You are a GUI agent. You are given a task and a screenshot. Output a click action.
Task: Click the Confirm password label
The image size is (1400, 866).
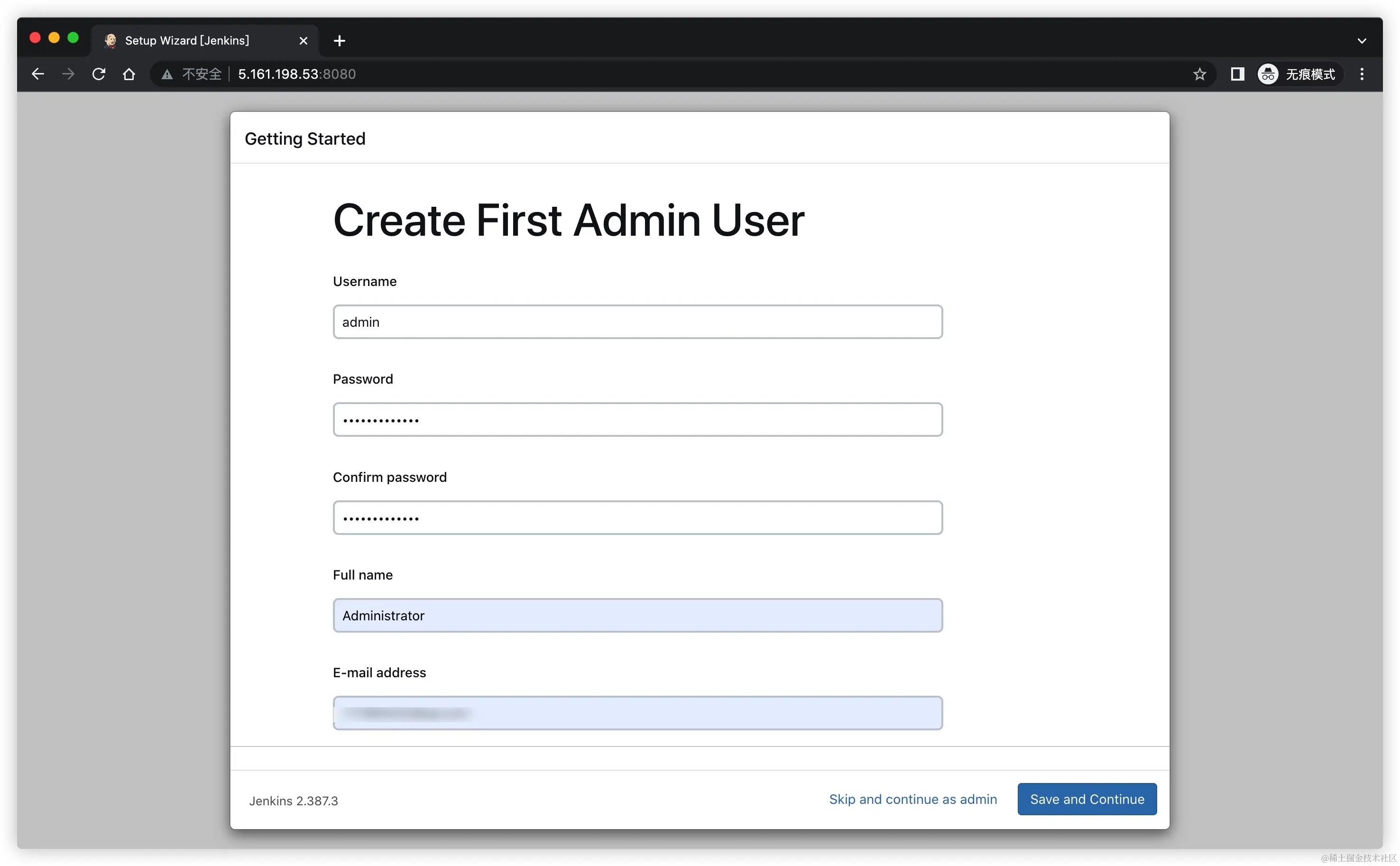point(390,477)
